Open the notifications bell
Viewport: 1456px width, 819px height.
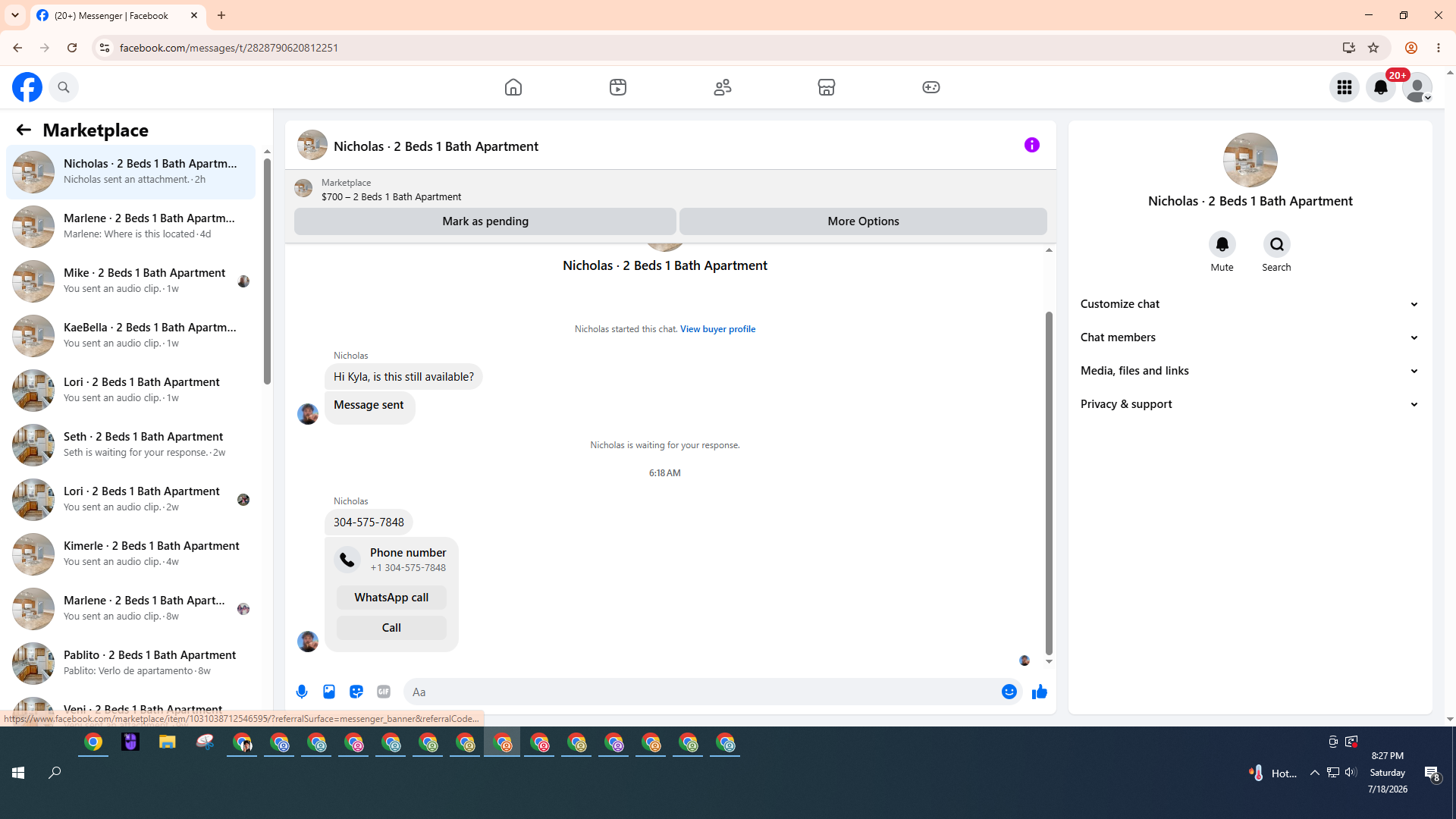click(x=1381, y=87)
